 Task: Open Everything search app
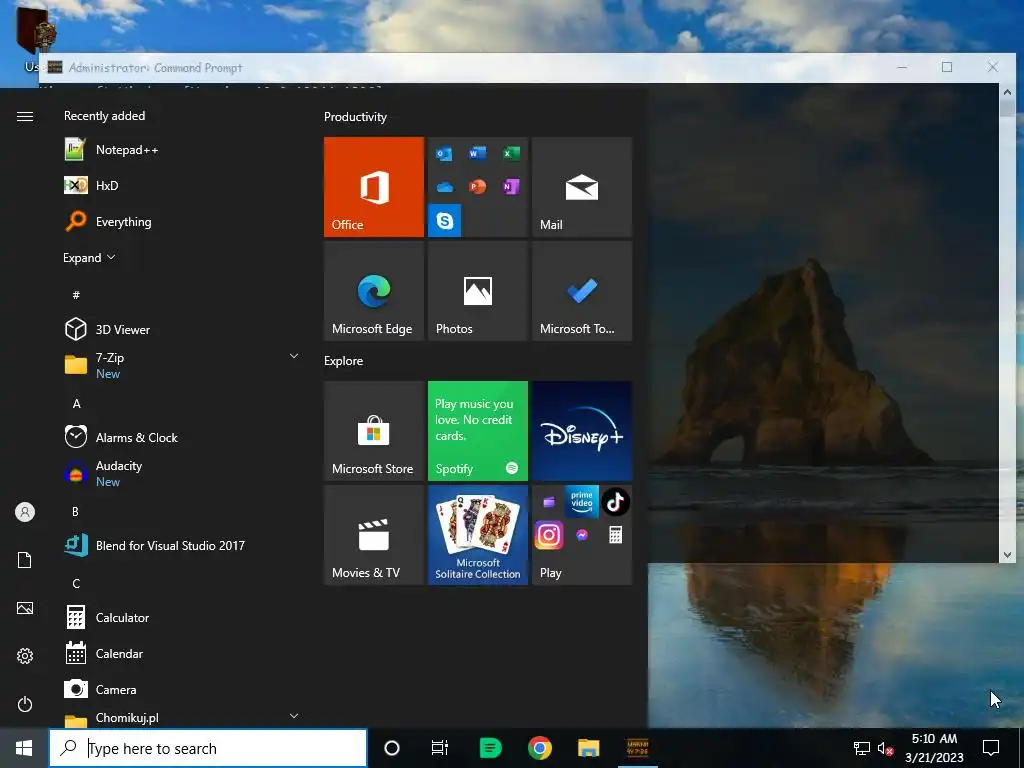[182, 221]
